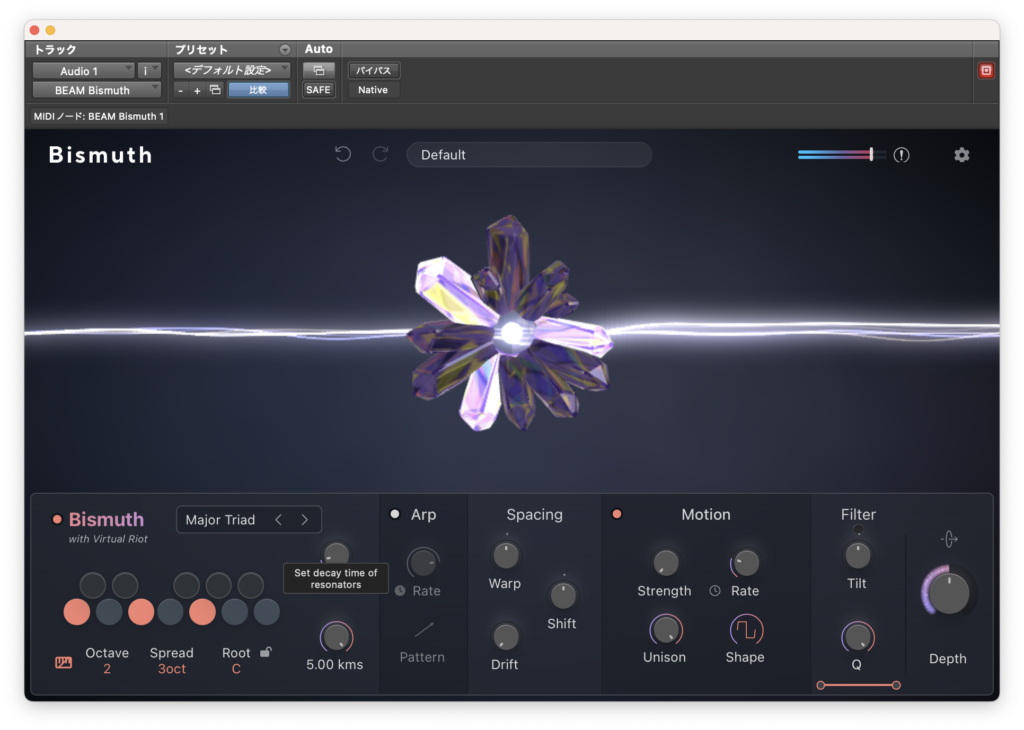
Task: Click the decay knob above 5.00 kms
Action: pos(336,637)
